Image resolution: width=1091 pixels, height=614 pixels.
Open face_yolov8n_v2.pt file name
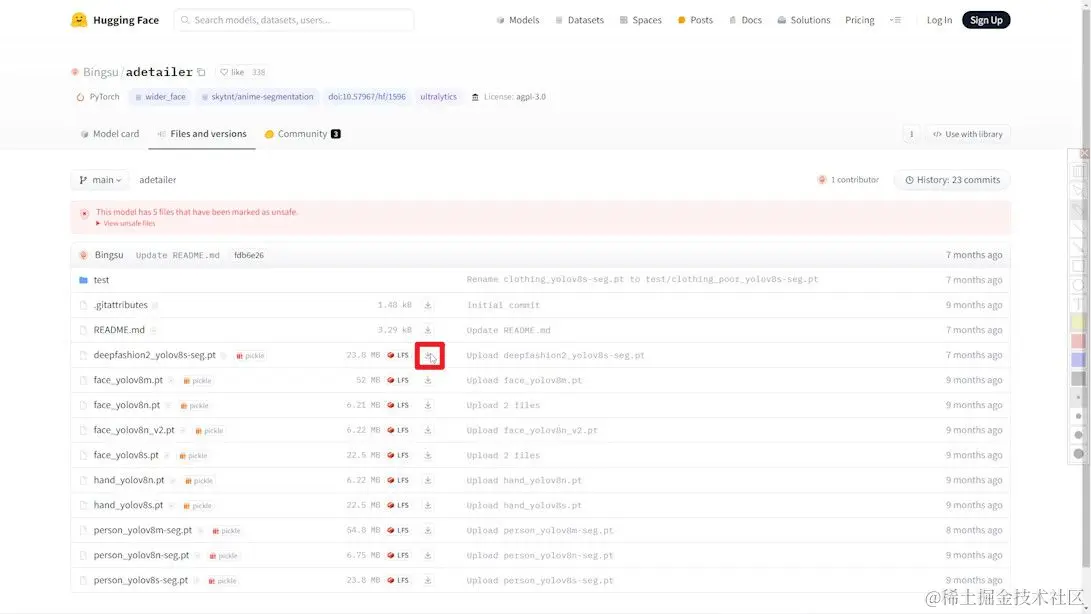[x=134, y=430]
